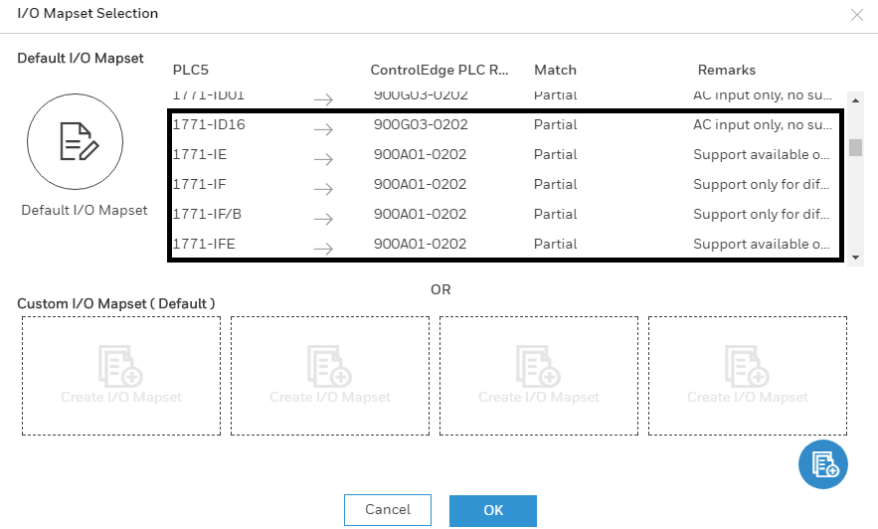
Task: Click the arrow icon in 1771-IE row
Action: pyautogui.click(x=323, y=160)
